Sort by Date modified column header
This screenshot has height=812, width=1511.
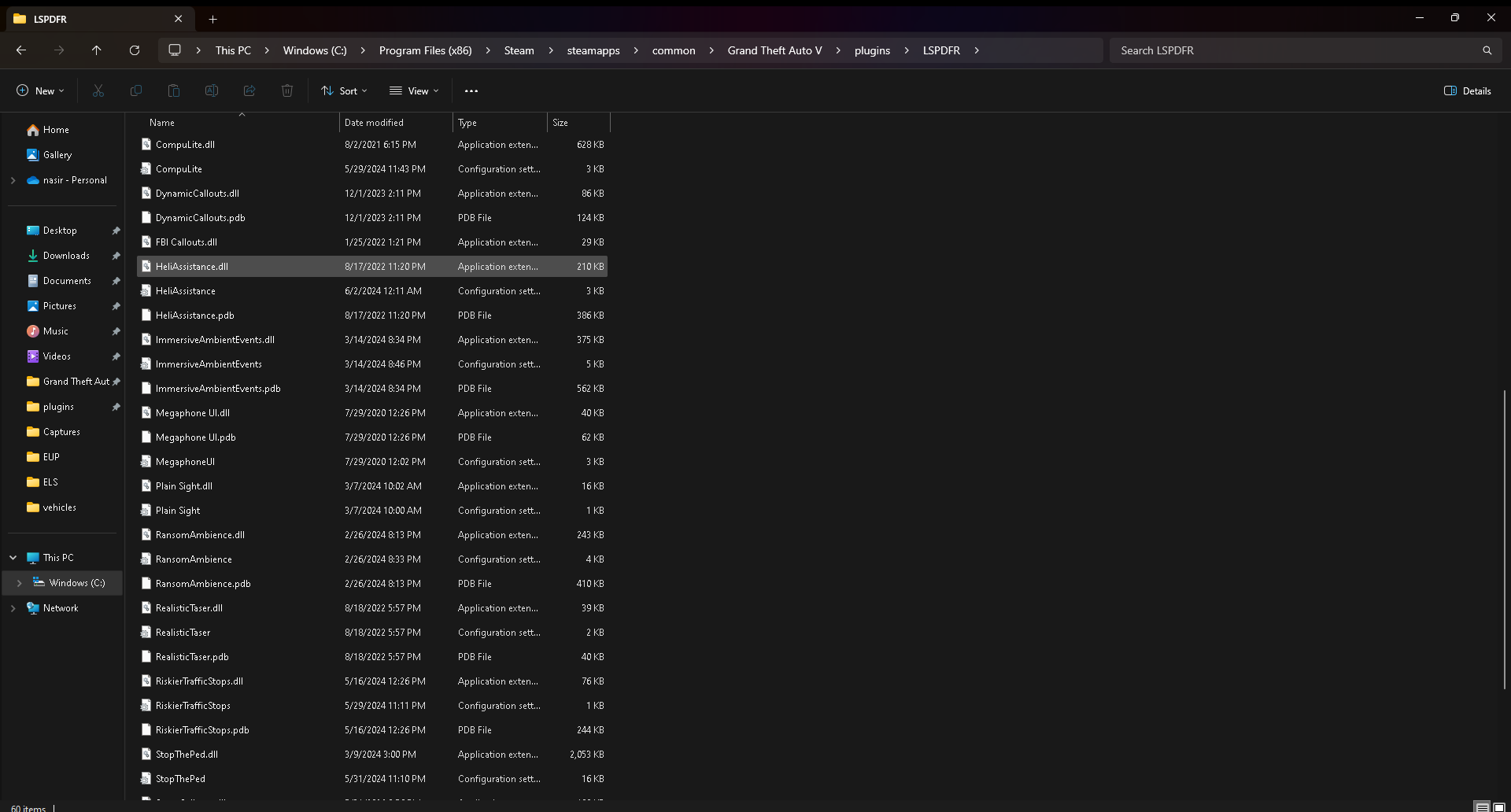pos(396,123)
